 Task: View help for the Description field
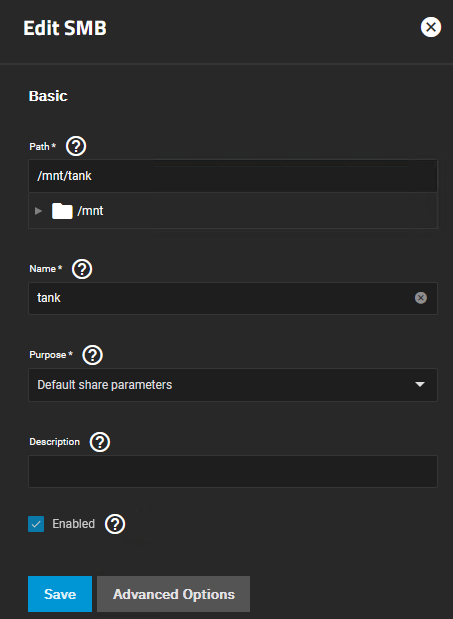tap(100, 442)
